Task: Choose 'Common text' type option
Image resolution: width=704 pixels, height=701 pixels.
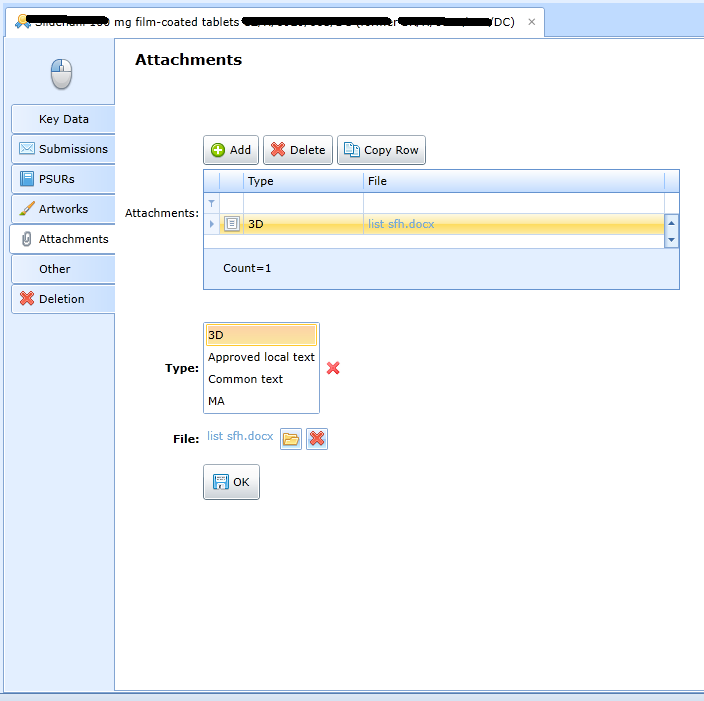Action: pos(246,379)
